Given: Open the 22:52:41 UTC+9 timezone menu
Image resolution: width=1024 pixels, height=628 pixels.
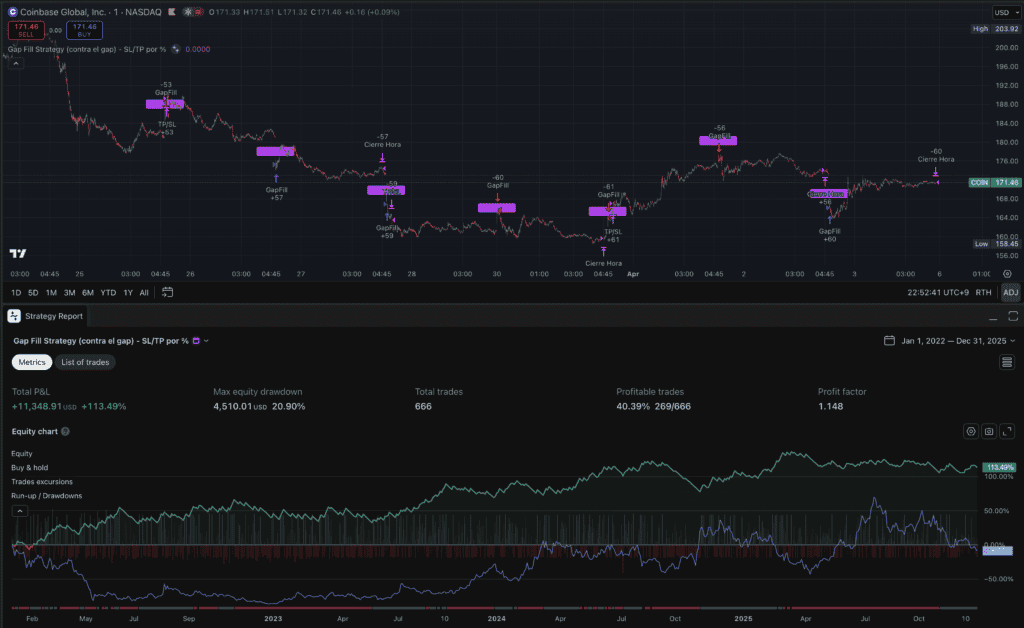Looking at the screenshot, I should [x=938, y=292].
